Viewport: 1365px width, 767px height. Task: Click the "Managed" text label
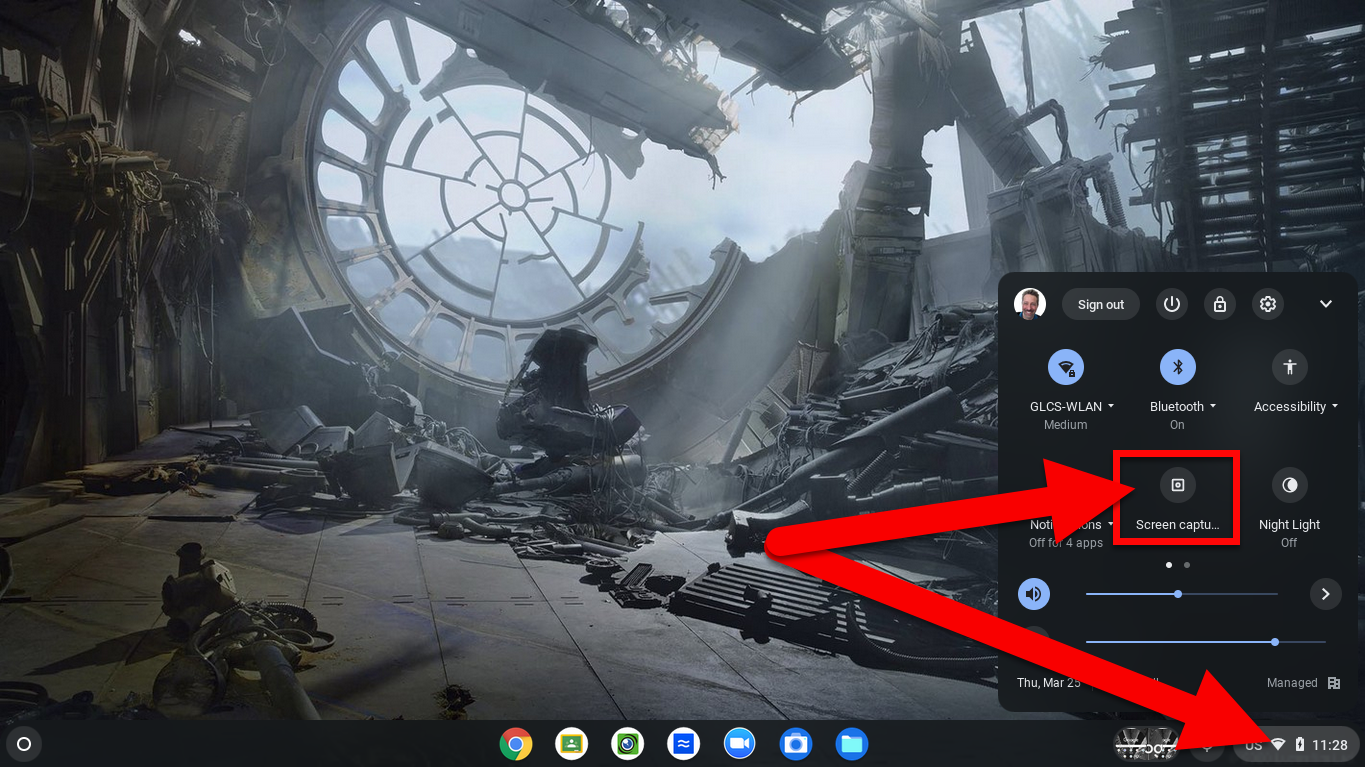pyautogui.click(x=1292, y=683)
